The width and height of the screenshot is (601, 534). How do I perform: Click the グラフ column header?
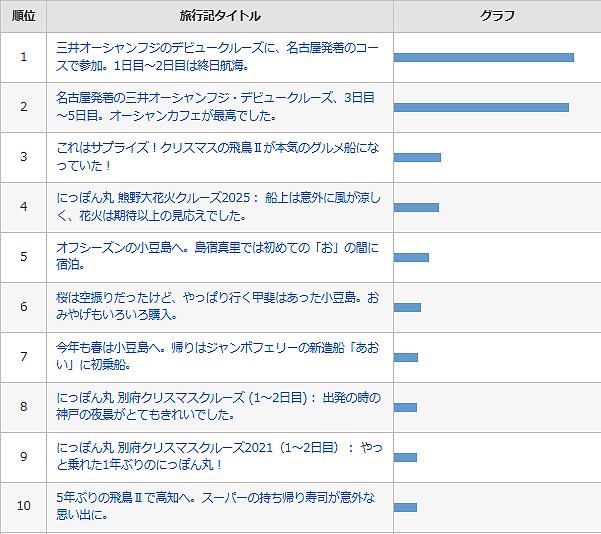click(497, 16)
